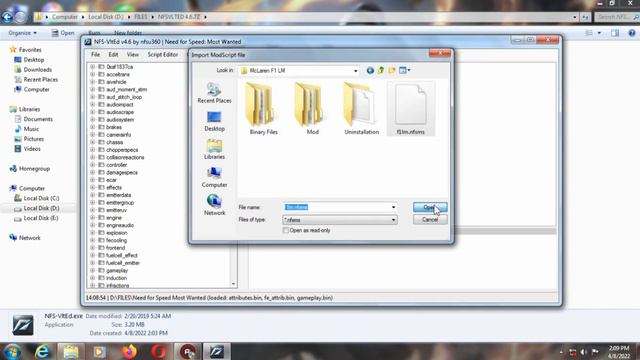Open Explorer help icon
This screenshot has height=360, width=640.
(x=632, y=33)
